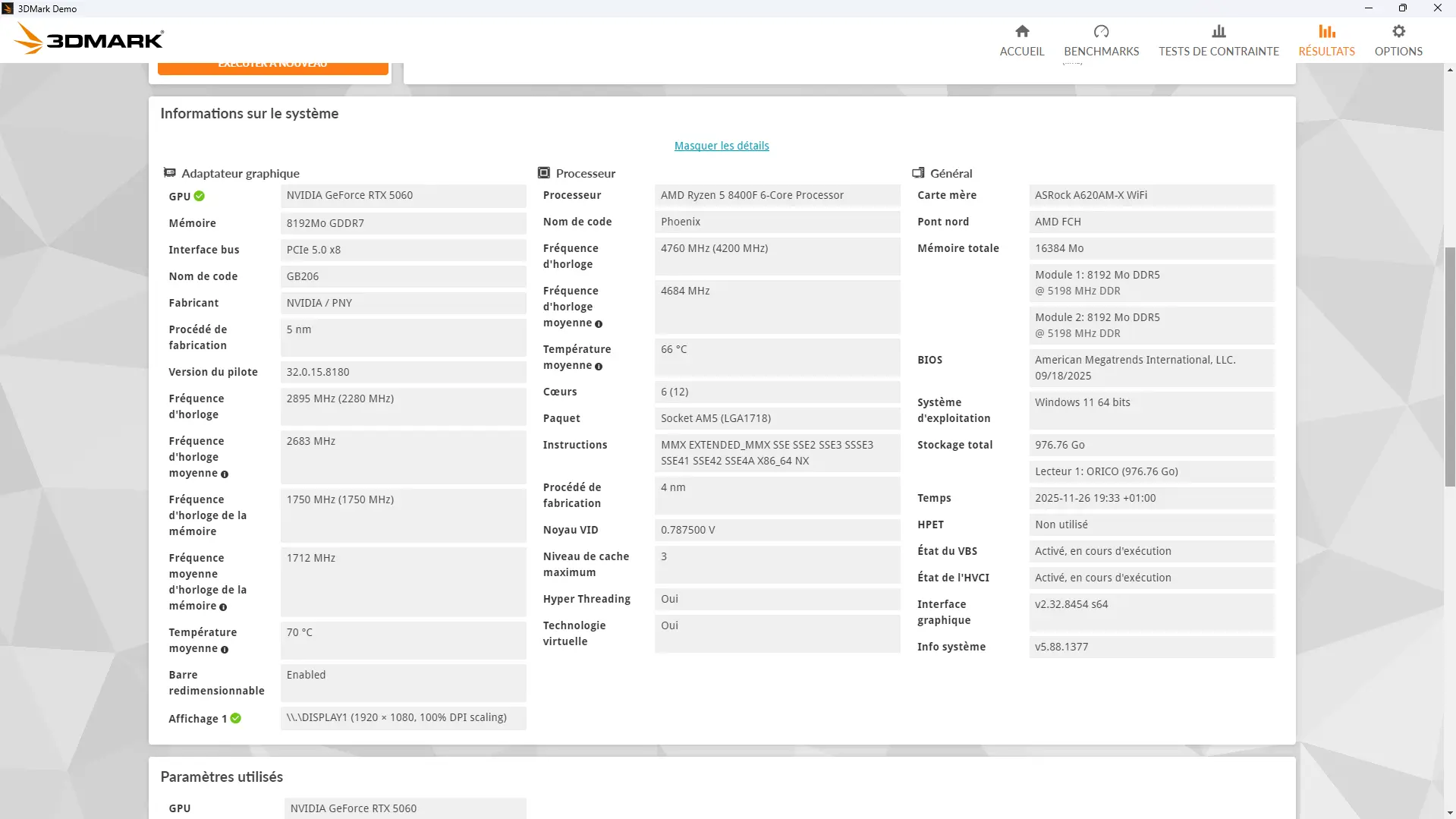
Task: Select the 4760 MHz (4200 MHz) value
Action: tap(777, 257)
